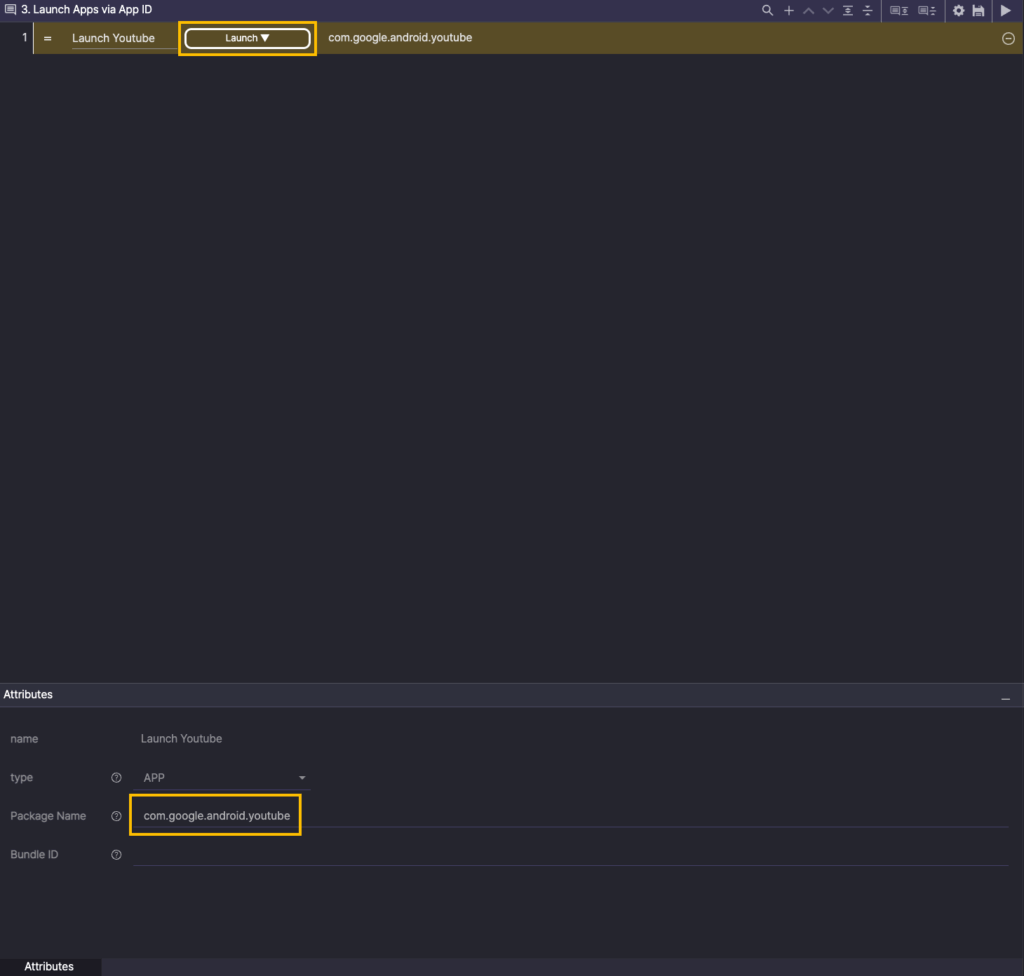Click the empty Bundle ID field
Screen dimensions: 1024x976
point(570,855)
